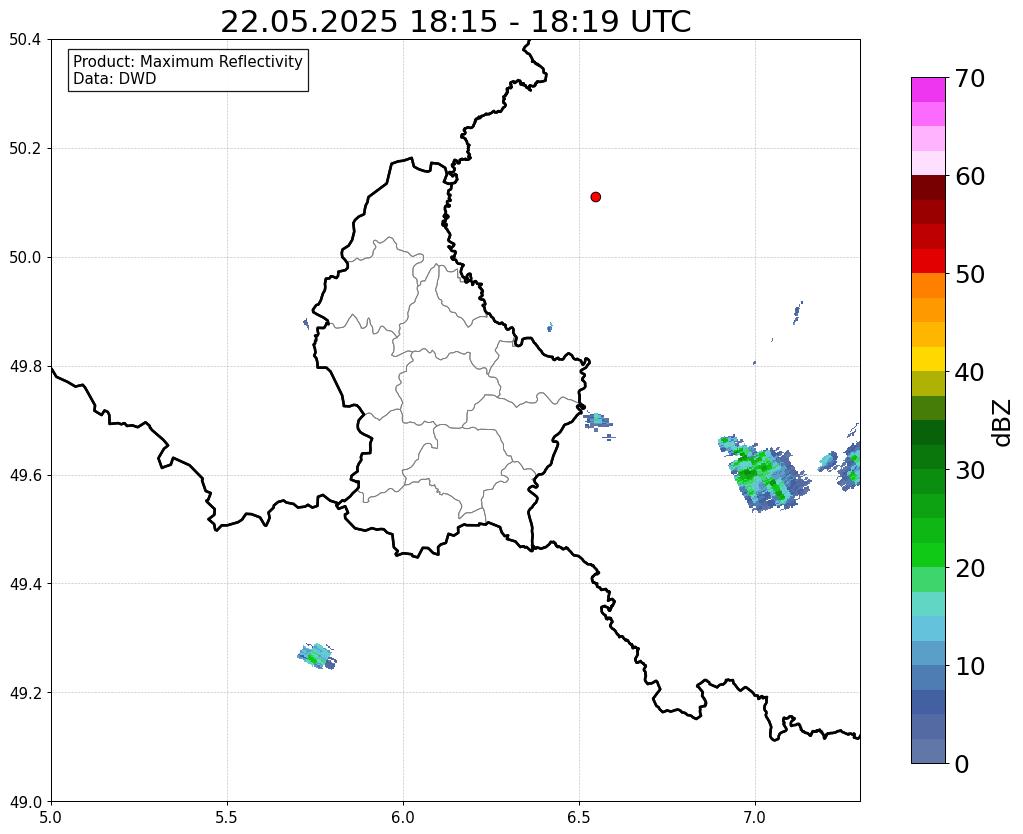Click the 10 tick on colorbar

970,666
